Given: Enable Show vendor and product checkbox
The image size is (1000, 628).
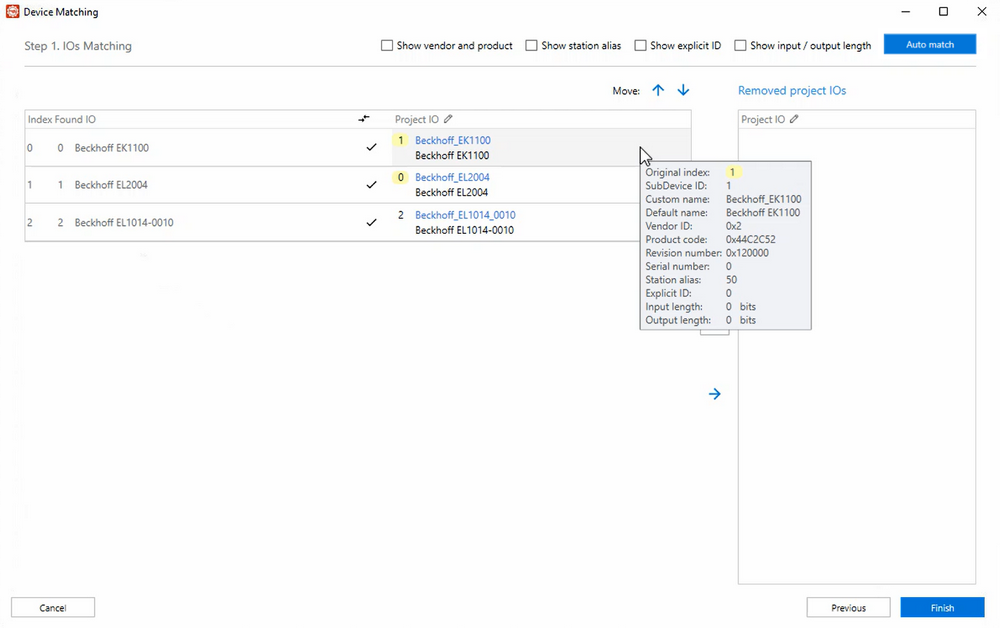Looking at the screenshot, I should pyautogui.click(x=387, y=46).
